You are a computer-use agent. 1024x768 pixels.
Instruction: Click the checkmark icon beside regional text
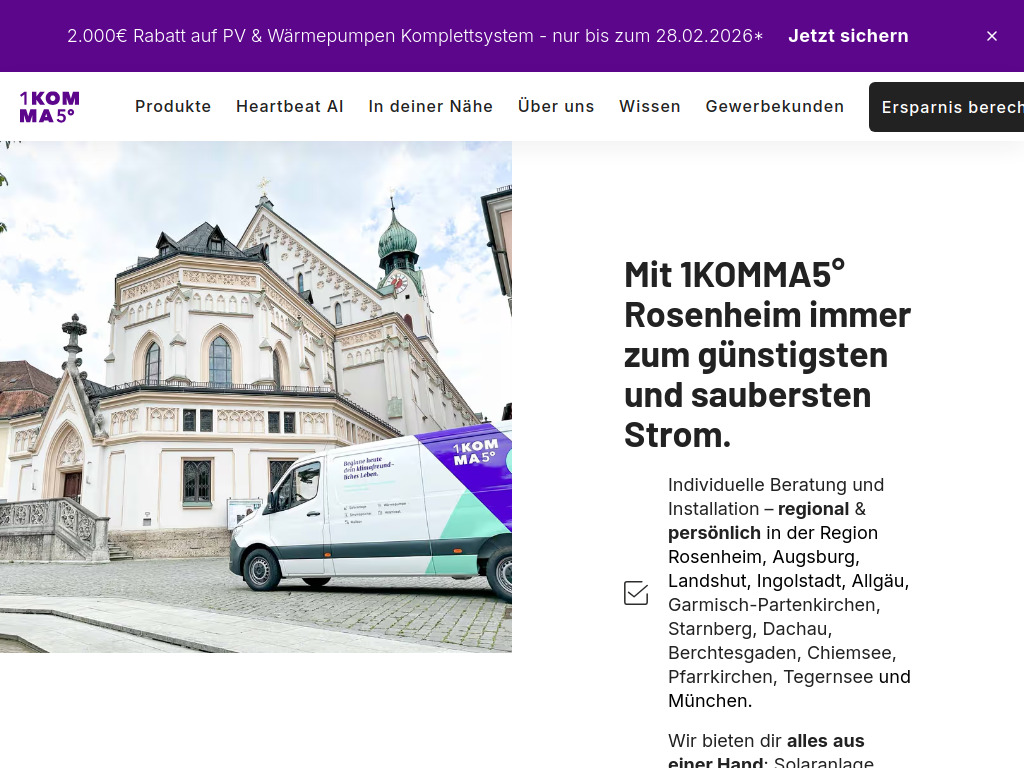[636, 592]
